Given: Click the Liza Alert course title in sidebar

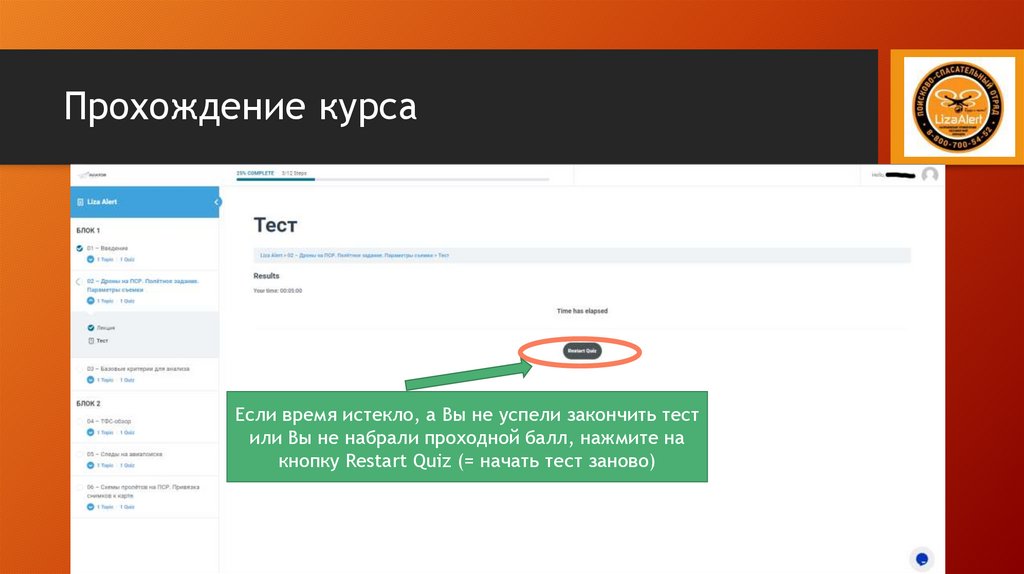Looking at the screenshot, I should 102,202.
